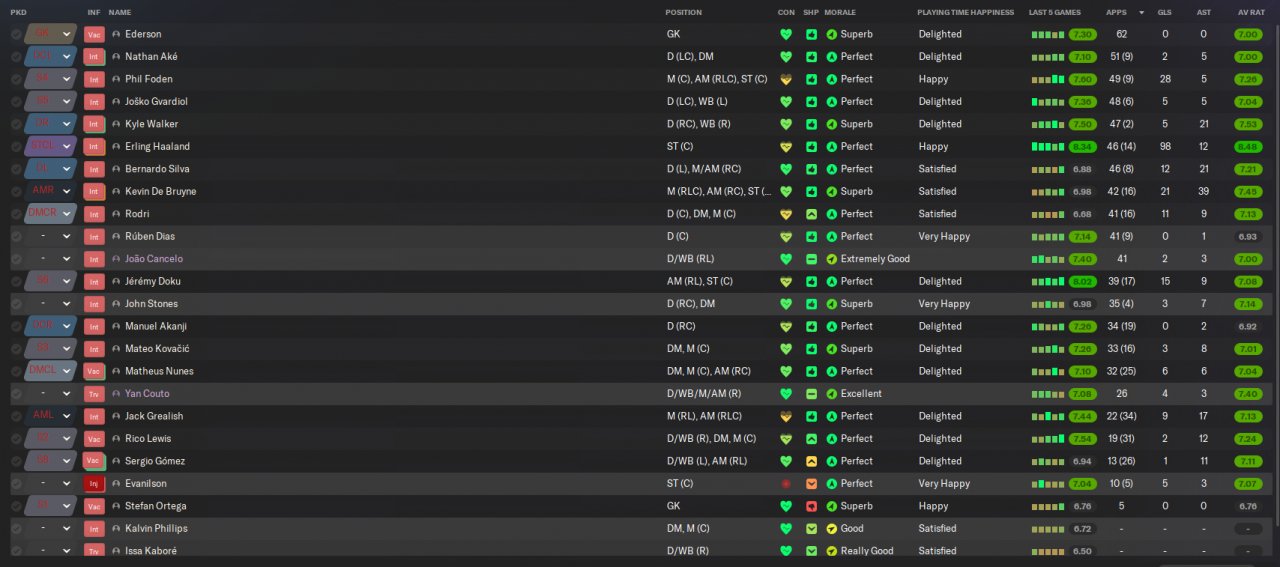Click Yan Couto's Excellent morale icon
1280x567 pixels.
tap(832, 394)
